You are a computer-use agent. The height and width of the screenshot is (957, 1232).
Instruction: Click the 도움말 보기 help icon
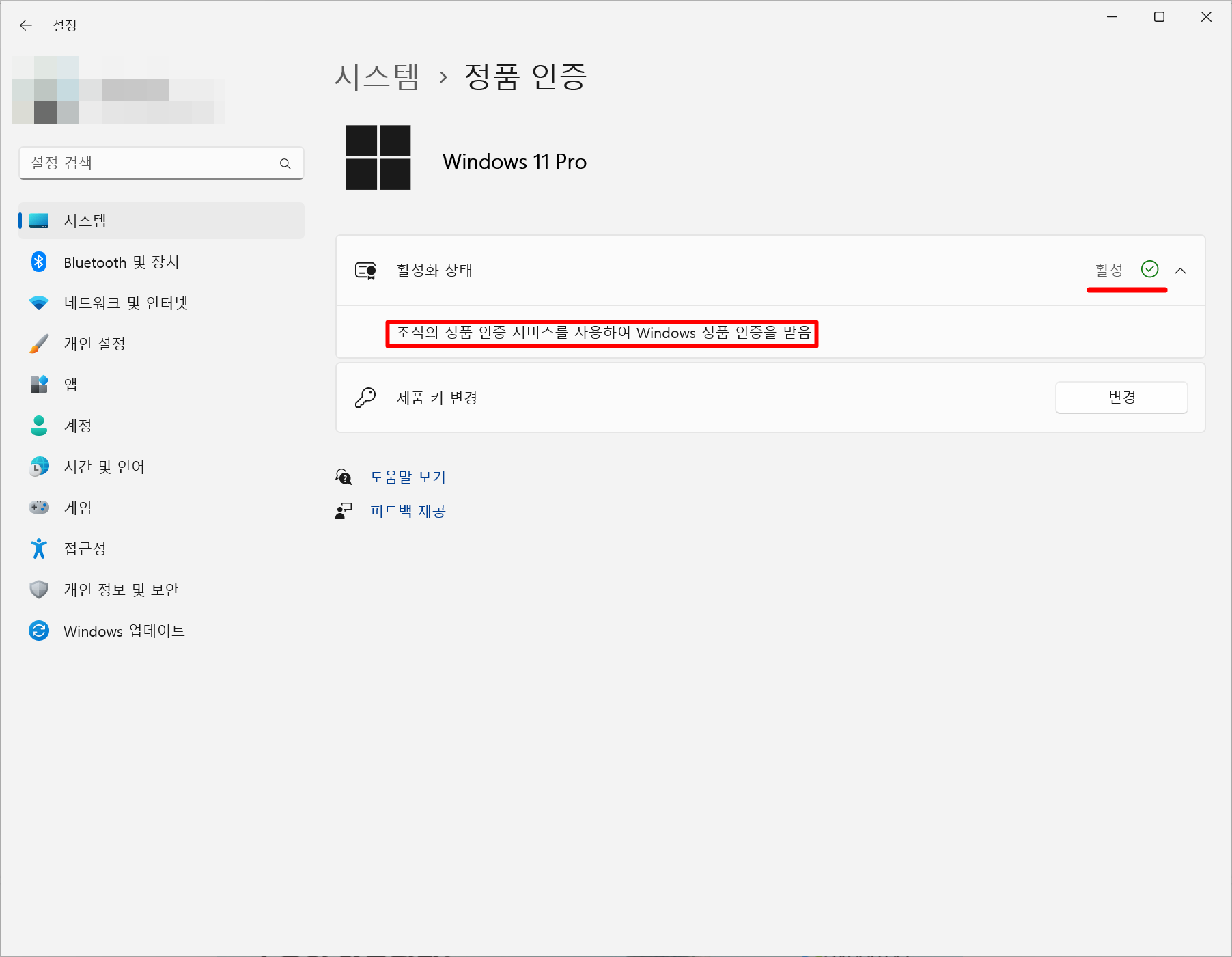(x=344, y=477)
